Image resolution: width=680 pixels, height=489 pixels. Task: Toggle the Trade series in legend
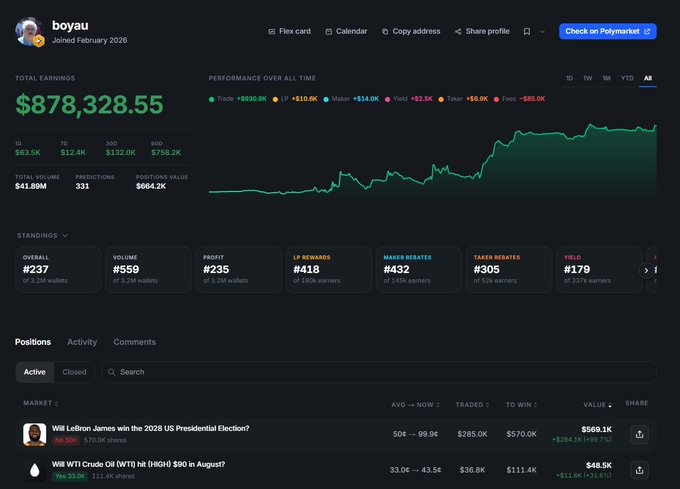[x=238, y=99]
